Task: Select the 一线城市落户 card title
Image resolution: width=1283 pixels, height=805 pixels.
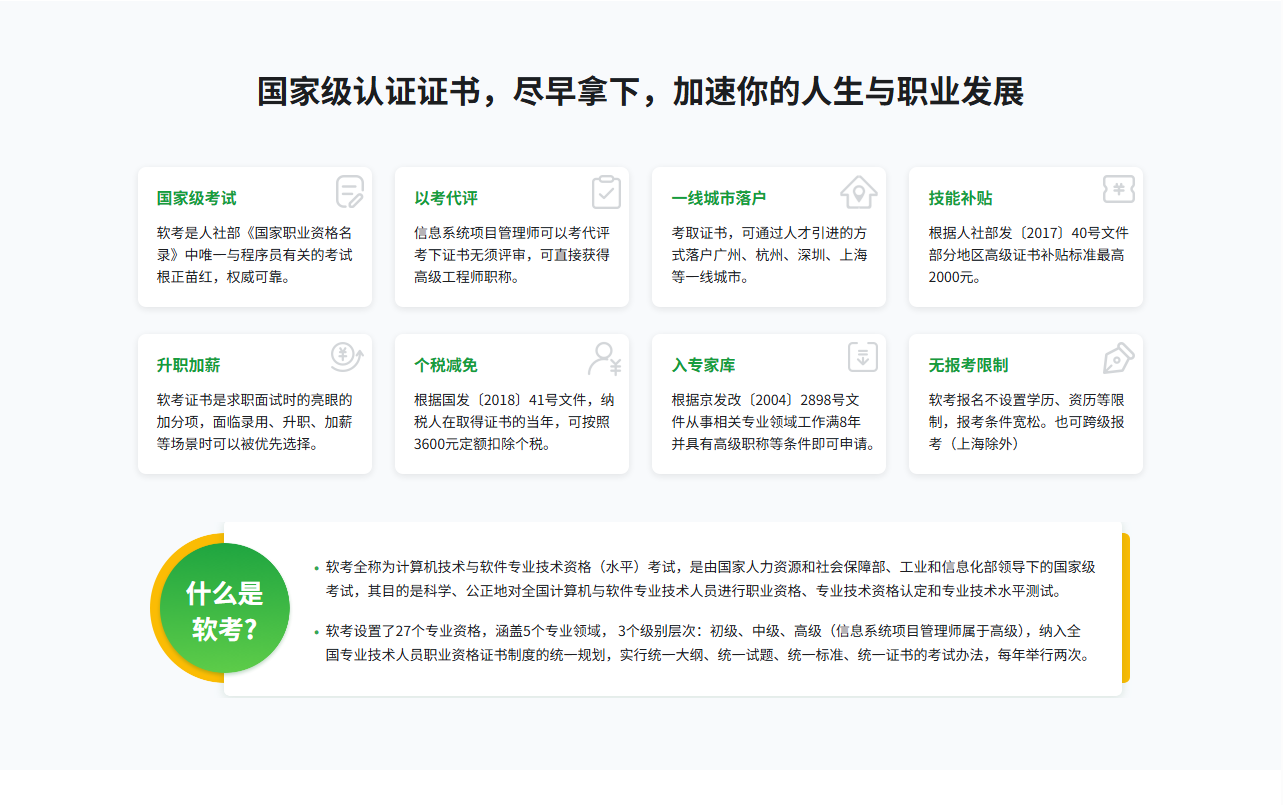Action: (x=719, y=198)
